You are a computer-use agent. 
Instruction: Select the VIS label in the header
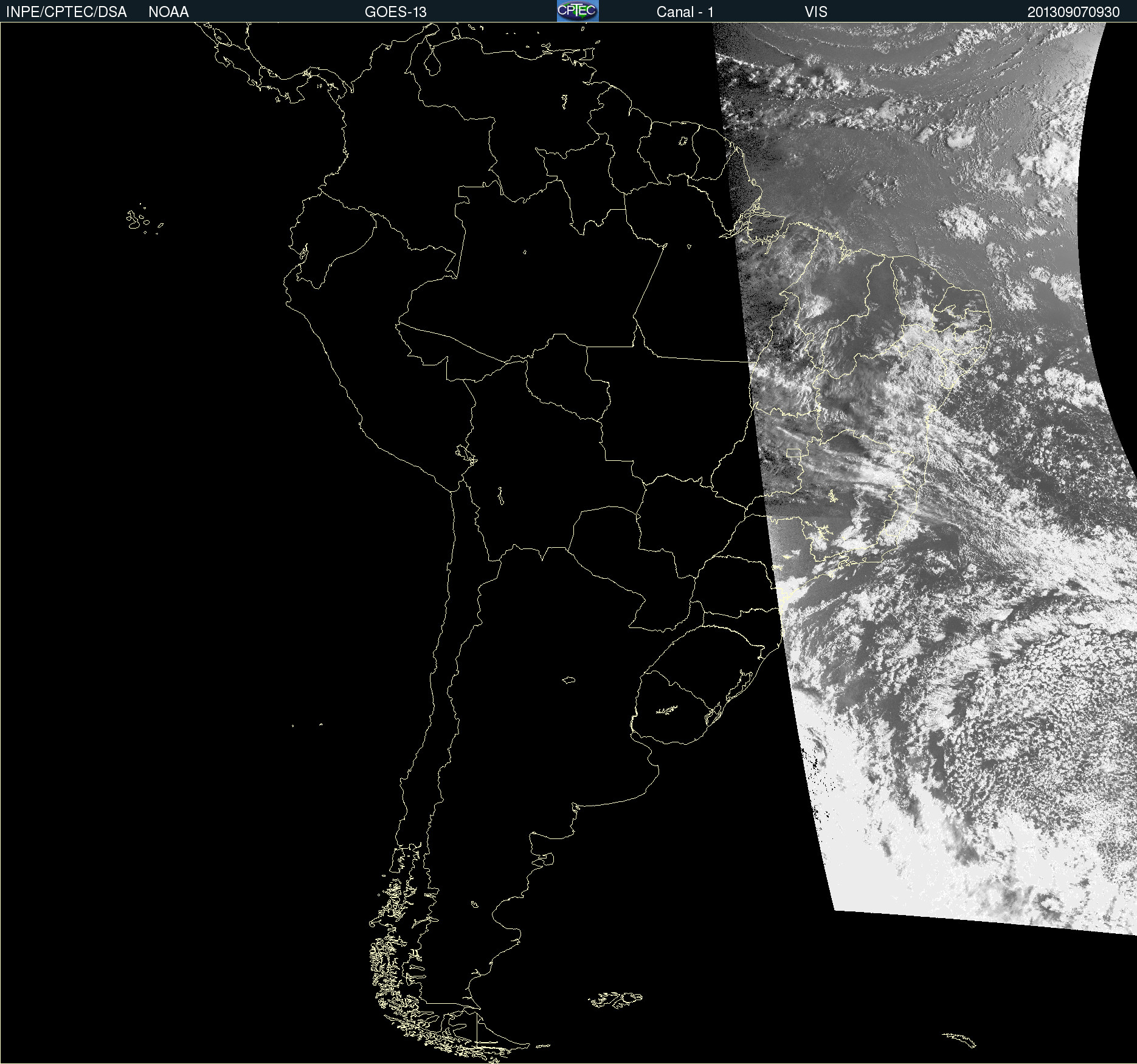click(x=815, y=12)
